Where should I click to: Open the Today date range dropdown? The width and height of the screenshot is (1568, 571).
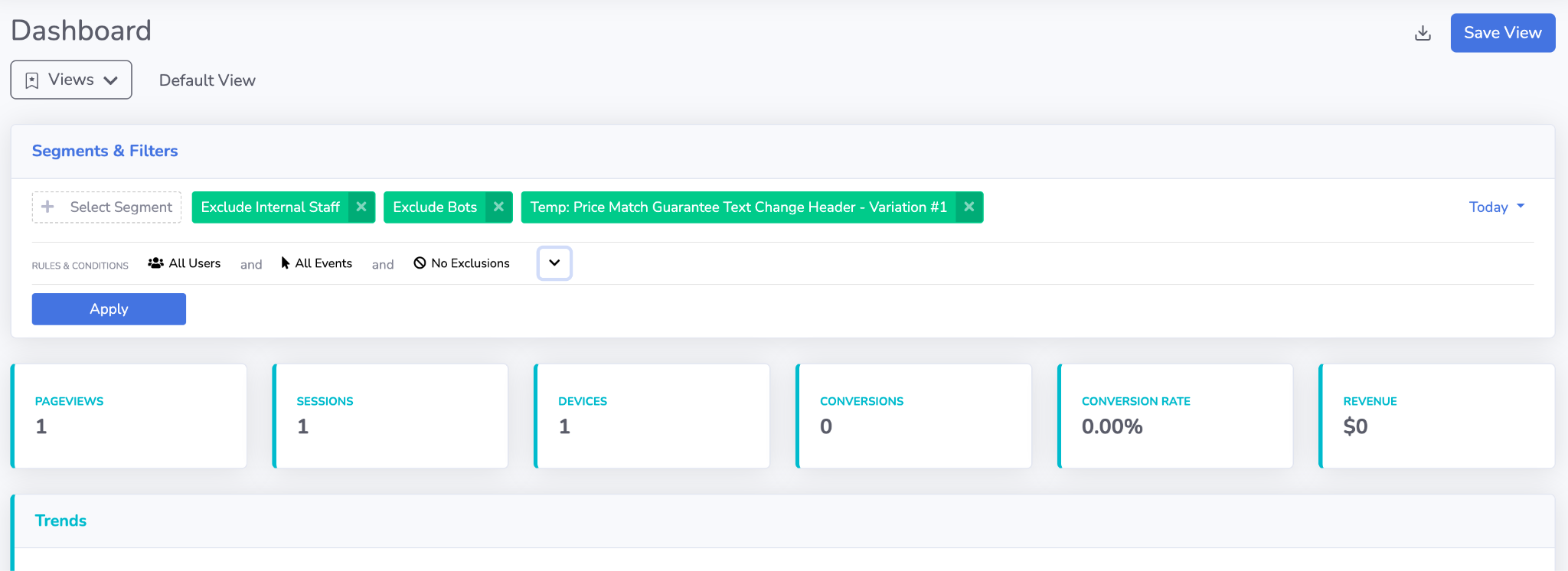[1496, 207]
